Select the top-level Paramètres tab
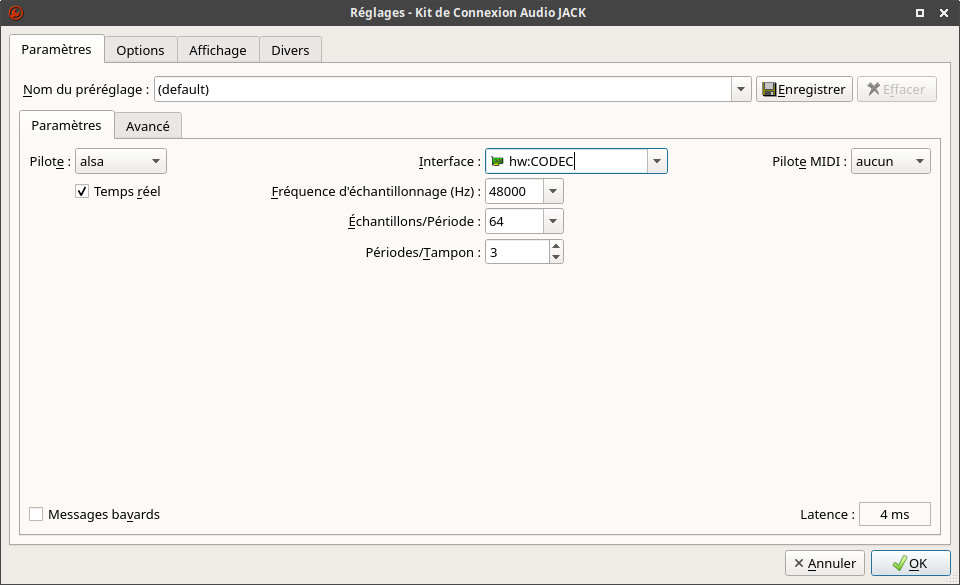The image size is (960, 585). (56, 49)
